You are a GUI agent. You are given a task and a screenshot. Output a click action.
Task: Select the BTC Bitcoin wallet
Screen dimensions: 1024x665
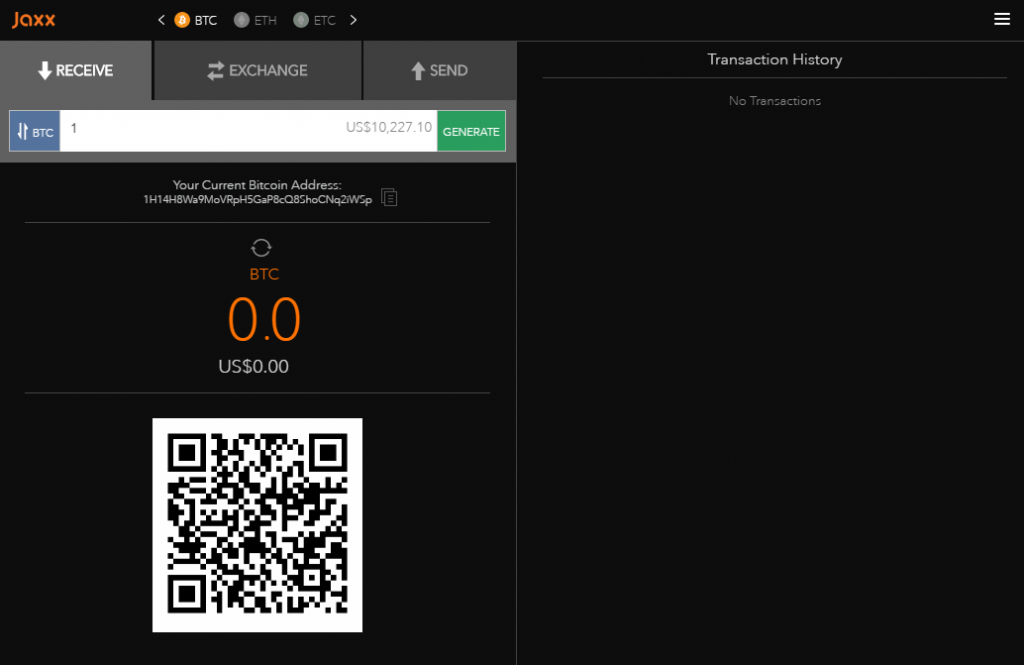click(x=196, y=20)
